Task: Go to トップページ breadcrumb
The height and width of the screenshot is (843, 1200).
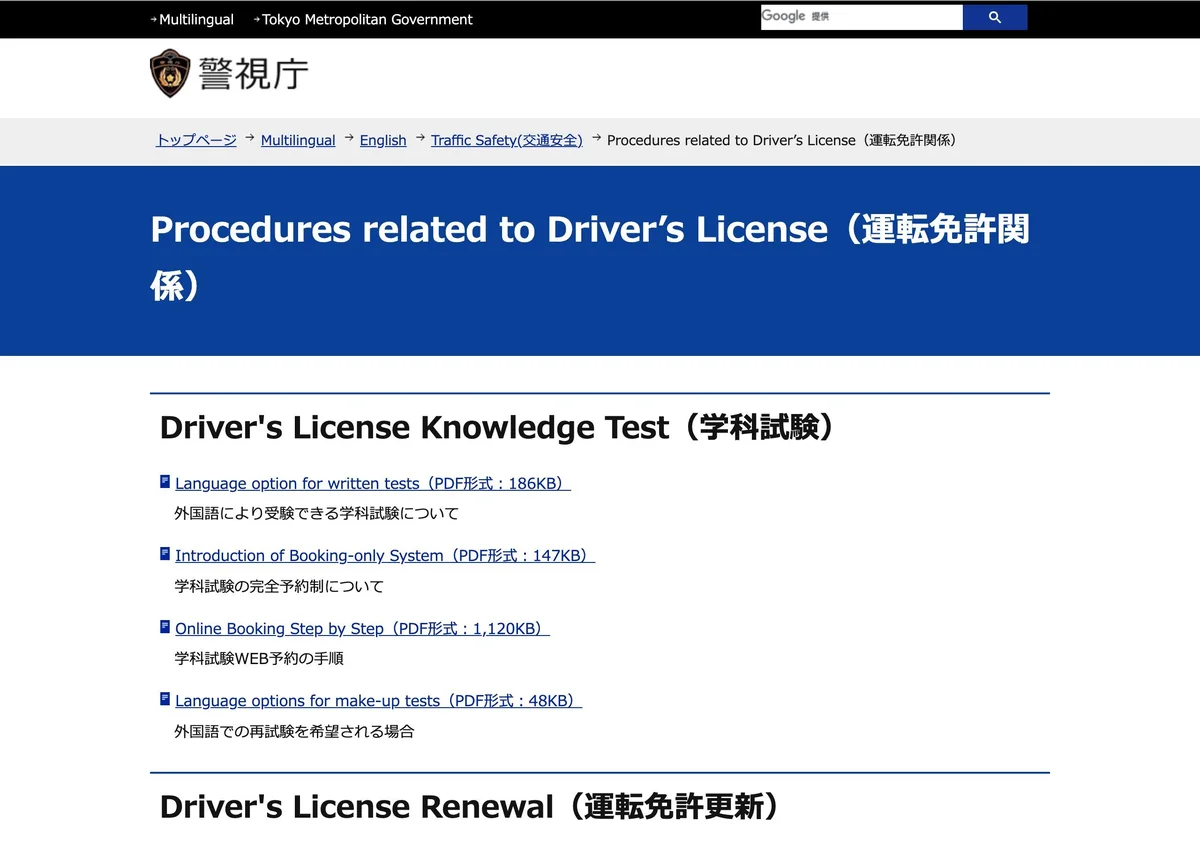Action: (x=196, y=140)
